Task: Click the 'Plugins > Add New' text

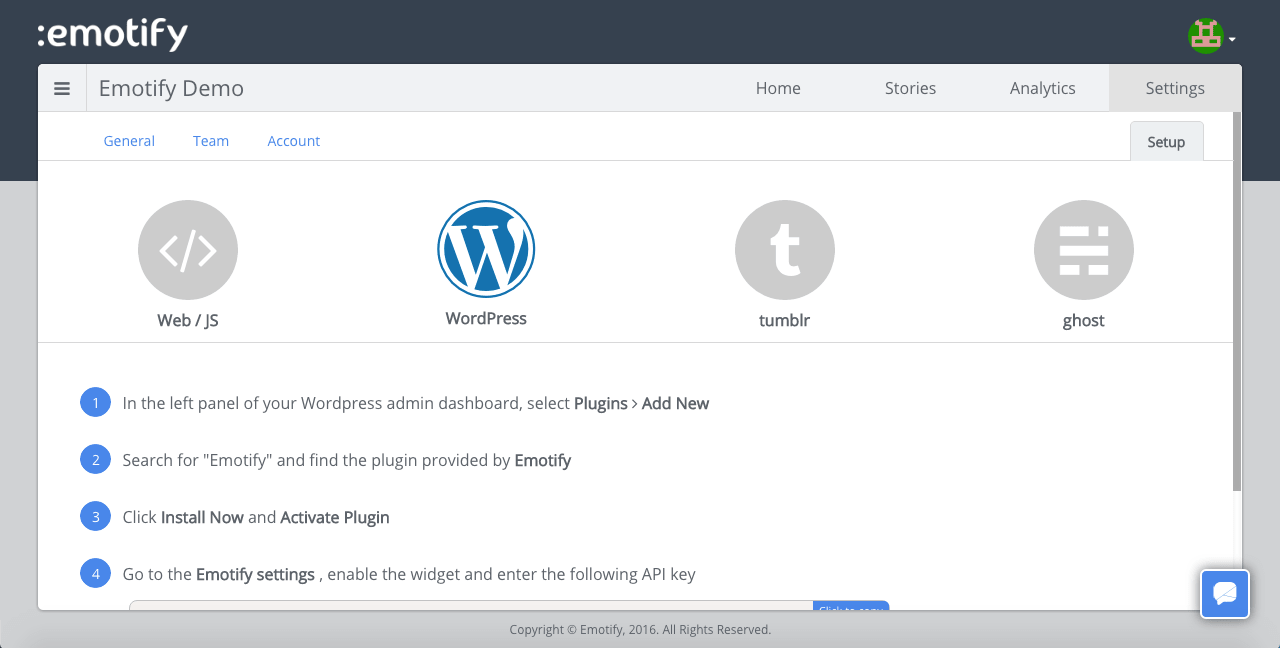Action: click(x=642, y=404)
